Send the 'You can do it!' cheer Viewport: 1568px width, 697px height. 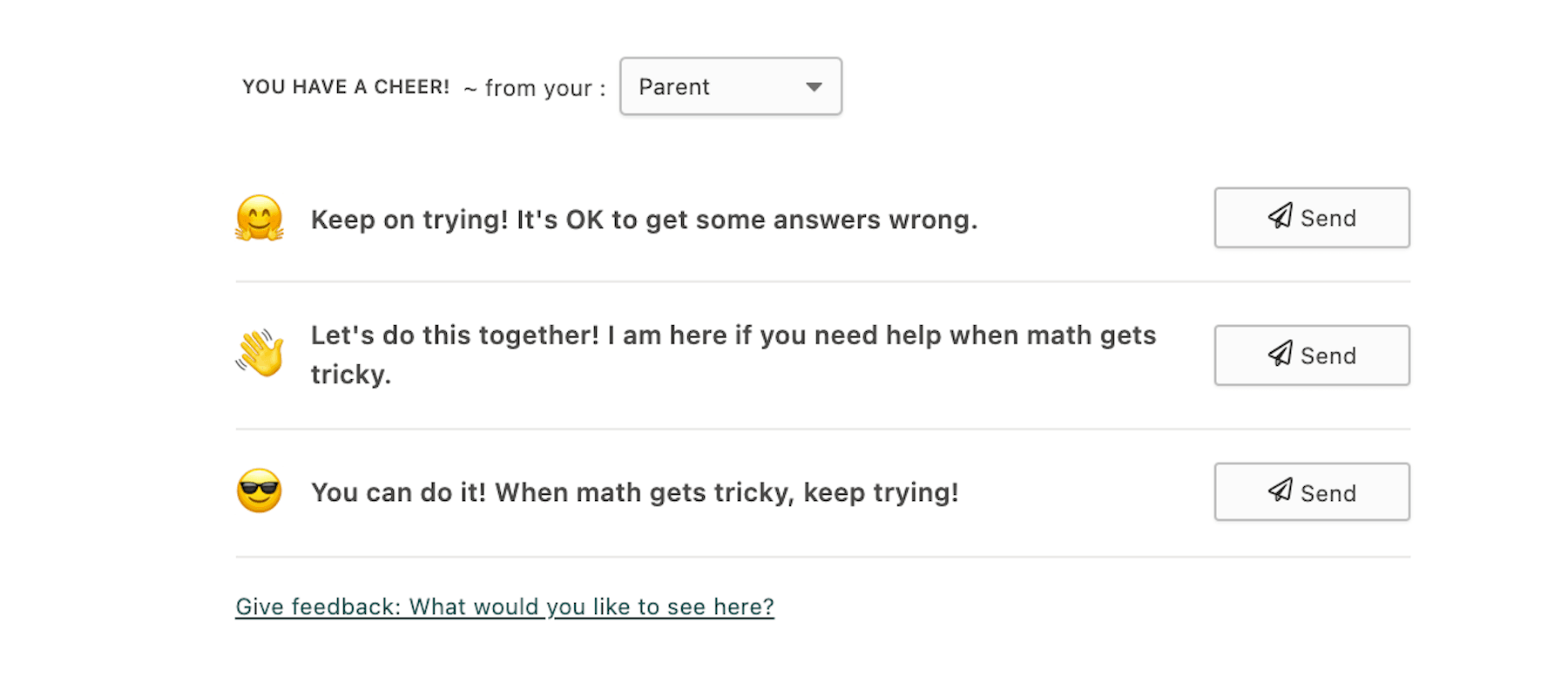click(x=1311, y=491)
